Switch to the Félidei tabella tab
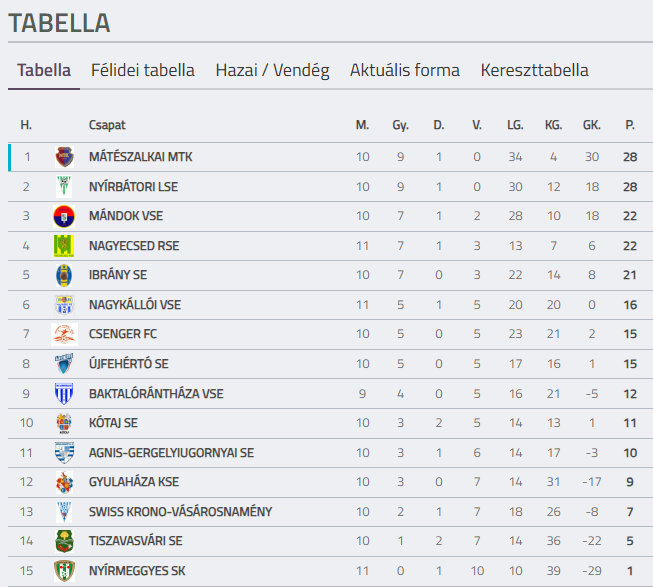The width and height of the screenshot is (653, 587). coord(143,71)
